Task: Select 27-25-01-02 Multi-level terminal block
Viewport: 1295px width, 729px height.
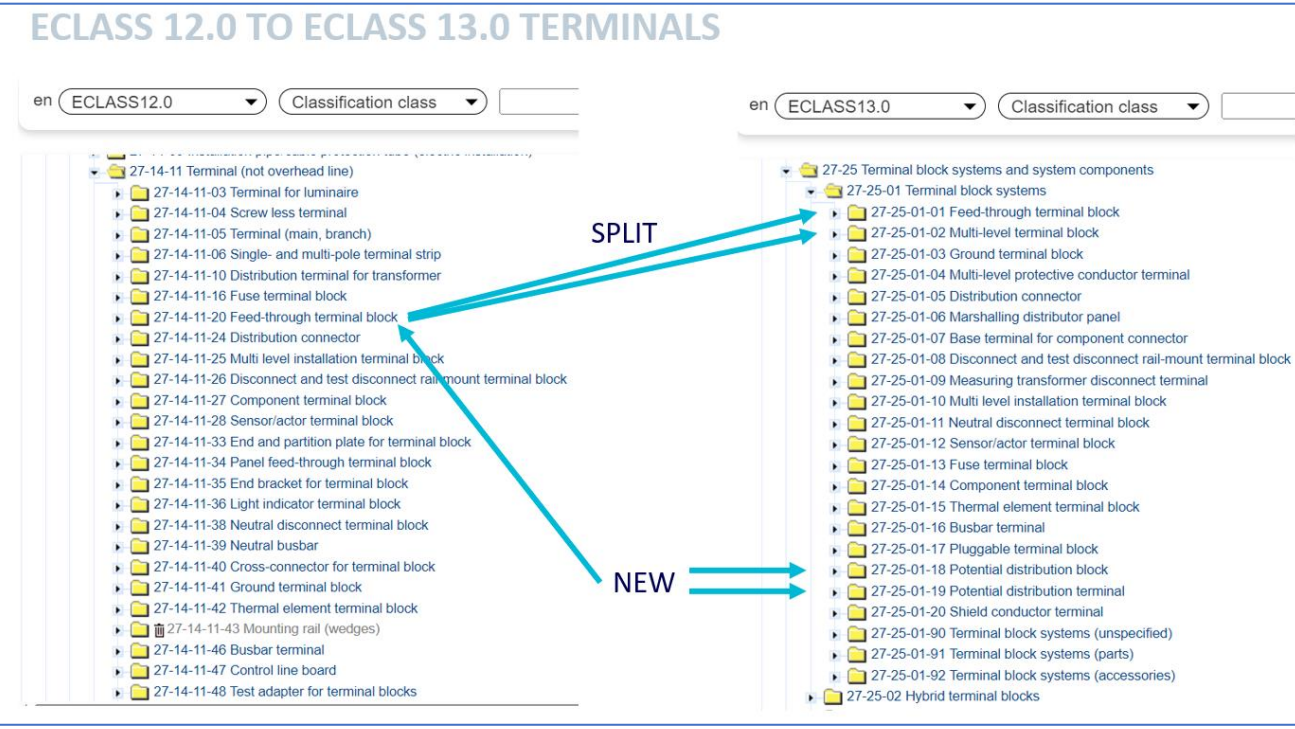Action: (x=984, y=233)
